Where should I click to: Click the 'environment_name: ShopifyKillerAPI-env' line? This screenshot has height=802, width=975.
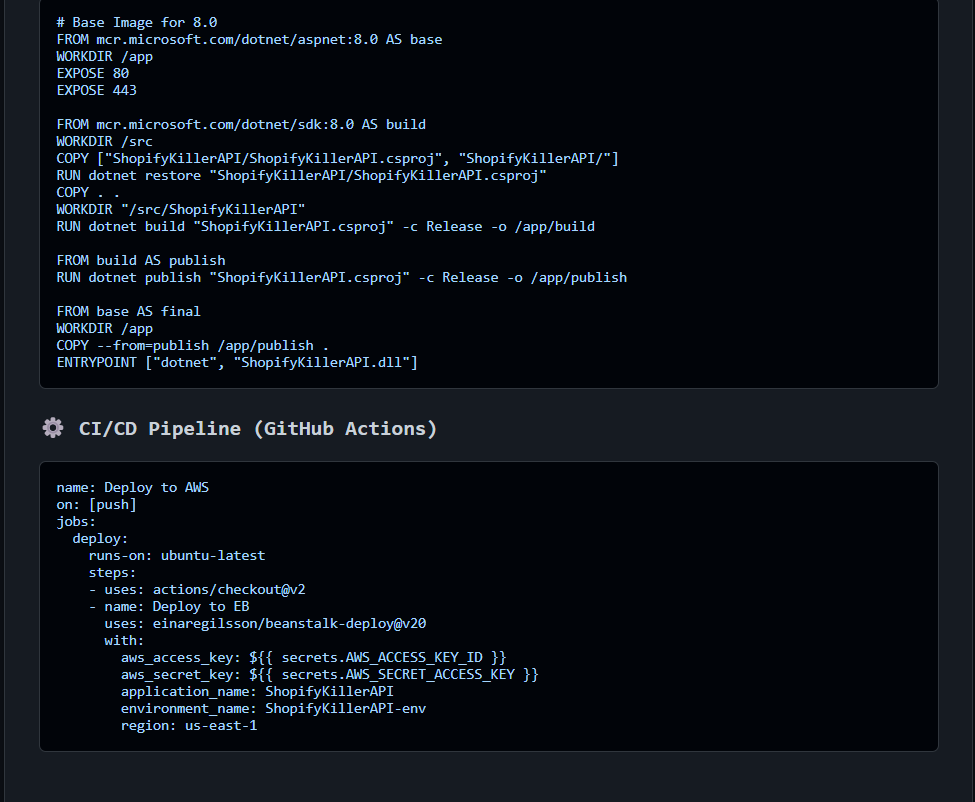(274, 709)
